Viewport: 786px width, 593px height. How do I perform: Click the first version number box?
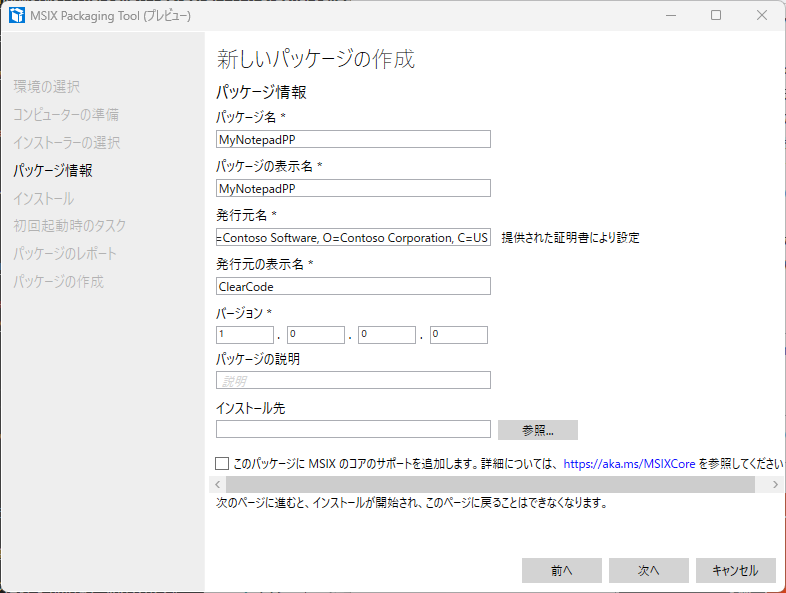(244, 335)
